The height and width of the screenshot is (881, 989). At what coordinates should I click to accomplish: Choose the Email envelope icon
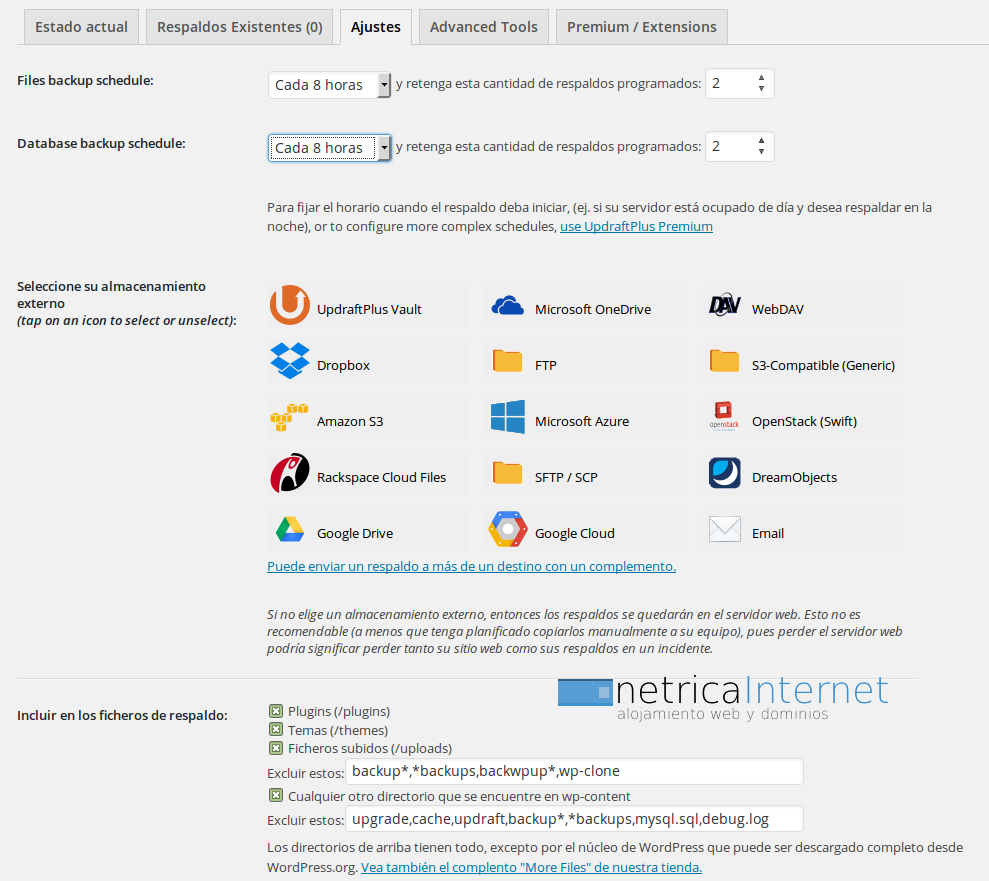pos(725,529)
